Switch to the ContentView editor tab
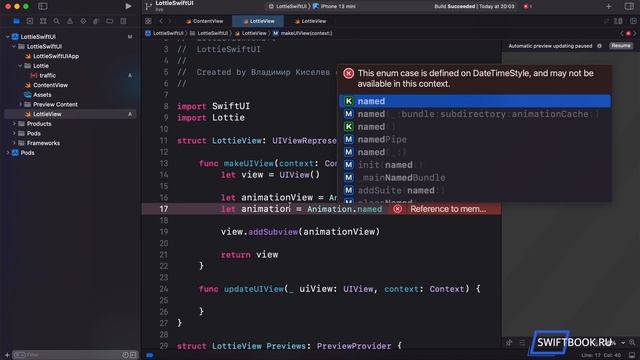This screenshot has height=360, width=640. click(x=204, y=21)
